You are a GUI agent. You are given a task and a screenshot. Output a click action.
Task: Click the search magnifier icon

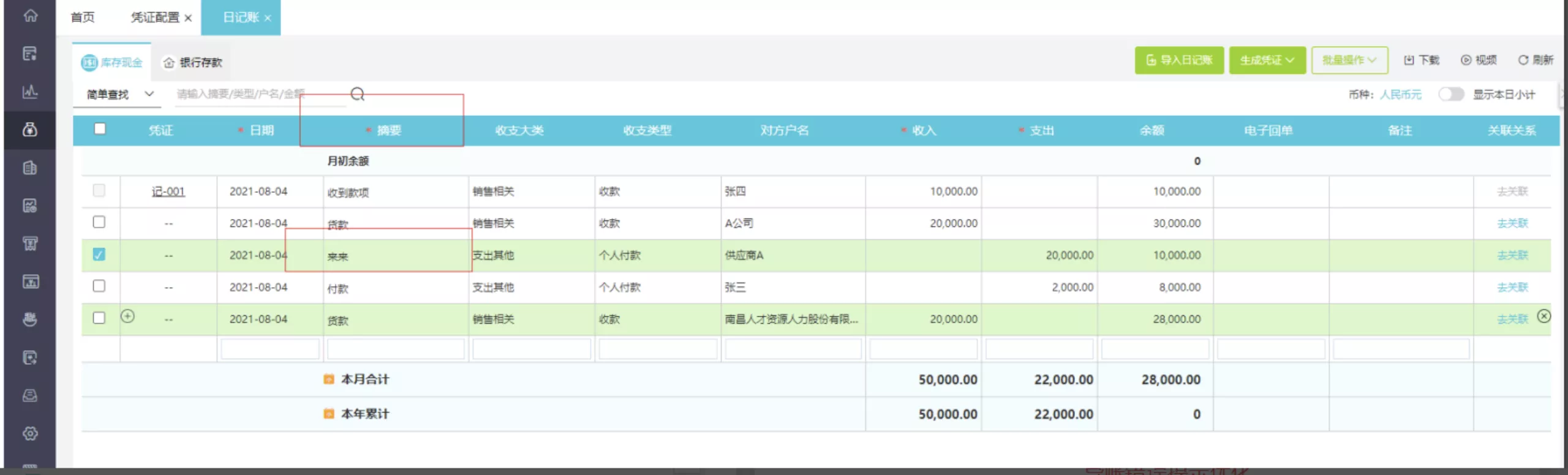(x=358, y=94)
